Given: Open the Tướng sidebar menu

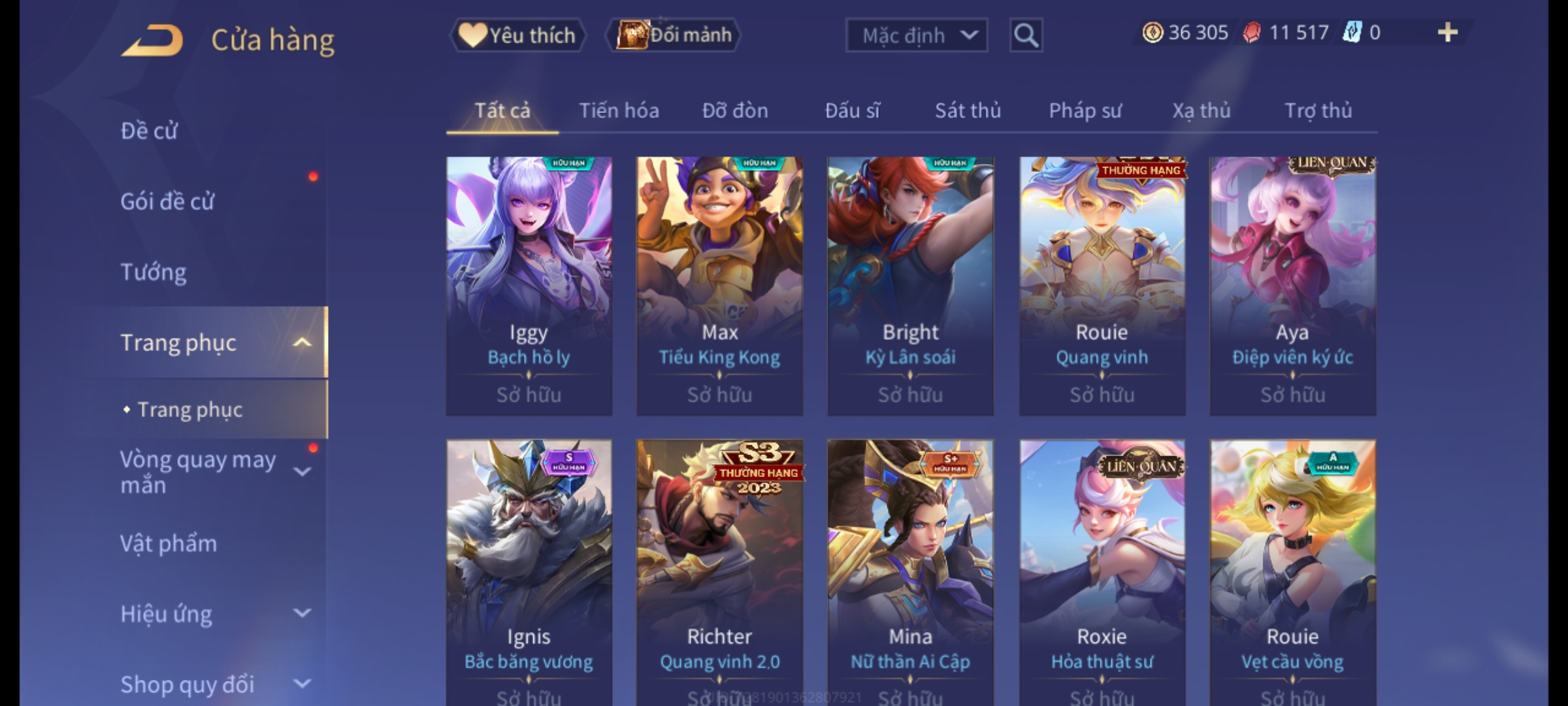Looking at the screenshot, I should pyautogui.click(x=154, y=272).
